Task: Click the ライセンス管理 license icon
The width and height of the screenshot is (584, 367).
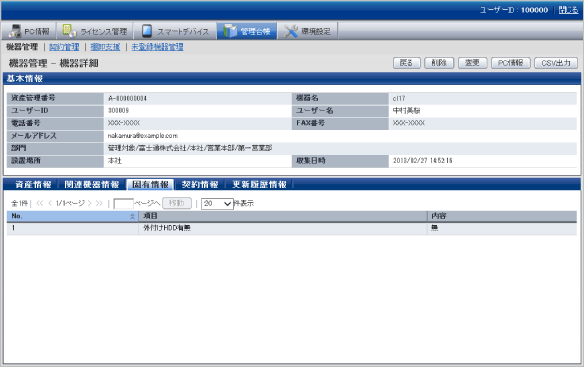Action: (69, 31)
